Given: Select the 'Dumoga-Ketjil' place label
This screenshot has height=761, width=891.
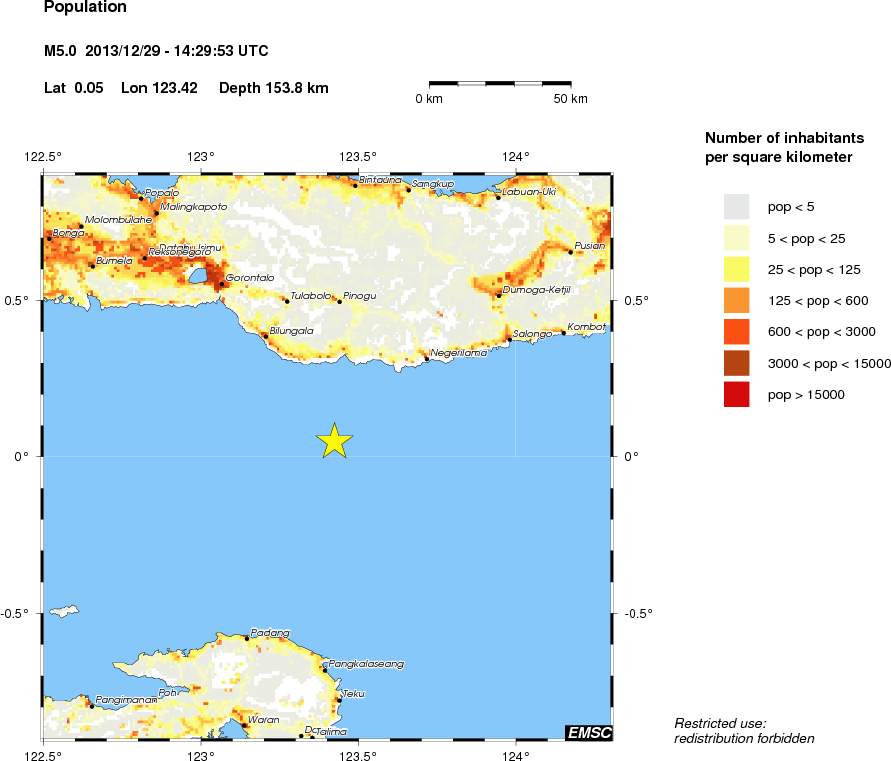Looking at the screenshot, I should [536, 290].
